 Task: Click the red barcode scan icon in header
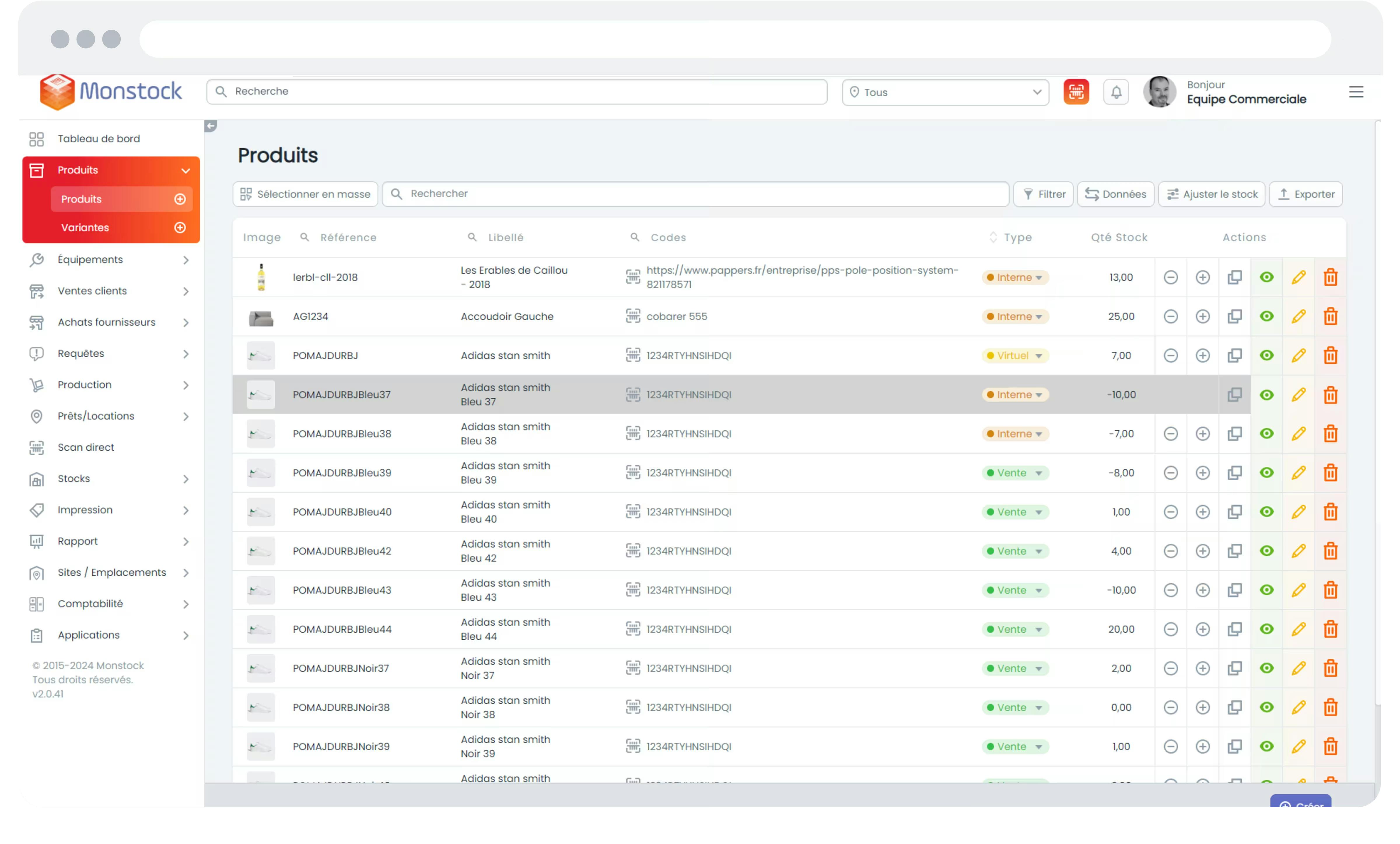pos(1076,92)
